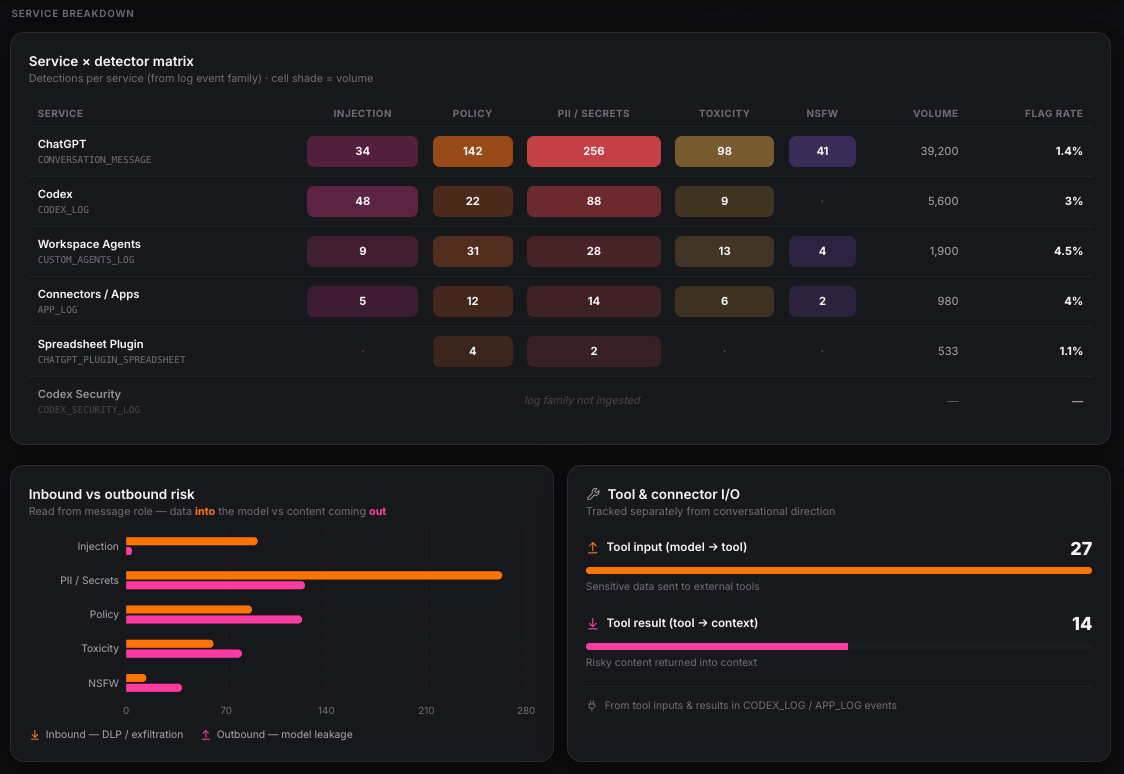The width and height of the screenshot is (1124, 774).
Task: Click Workspace Agents flag rate 4.5%
Action: tap(1068, 252)
